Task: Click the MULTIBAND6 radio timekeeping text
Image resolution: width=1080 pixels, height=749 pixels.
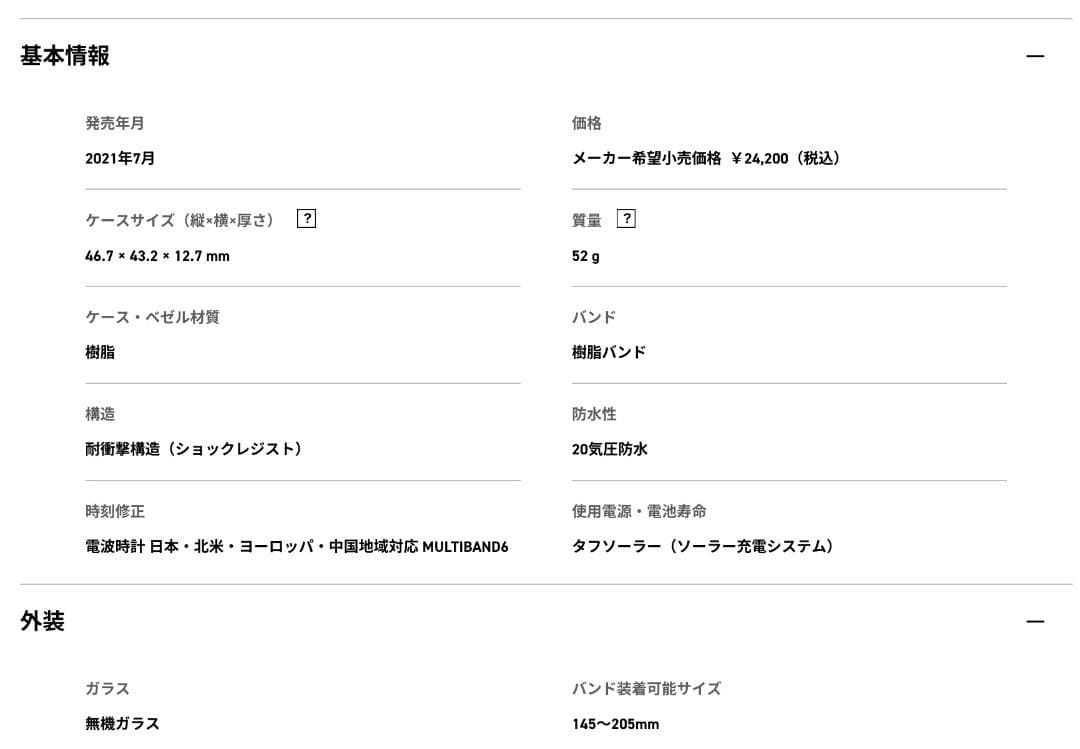Action: 298,546
